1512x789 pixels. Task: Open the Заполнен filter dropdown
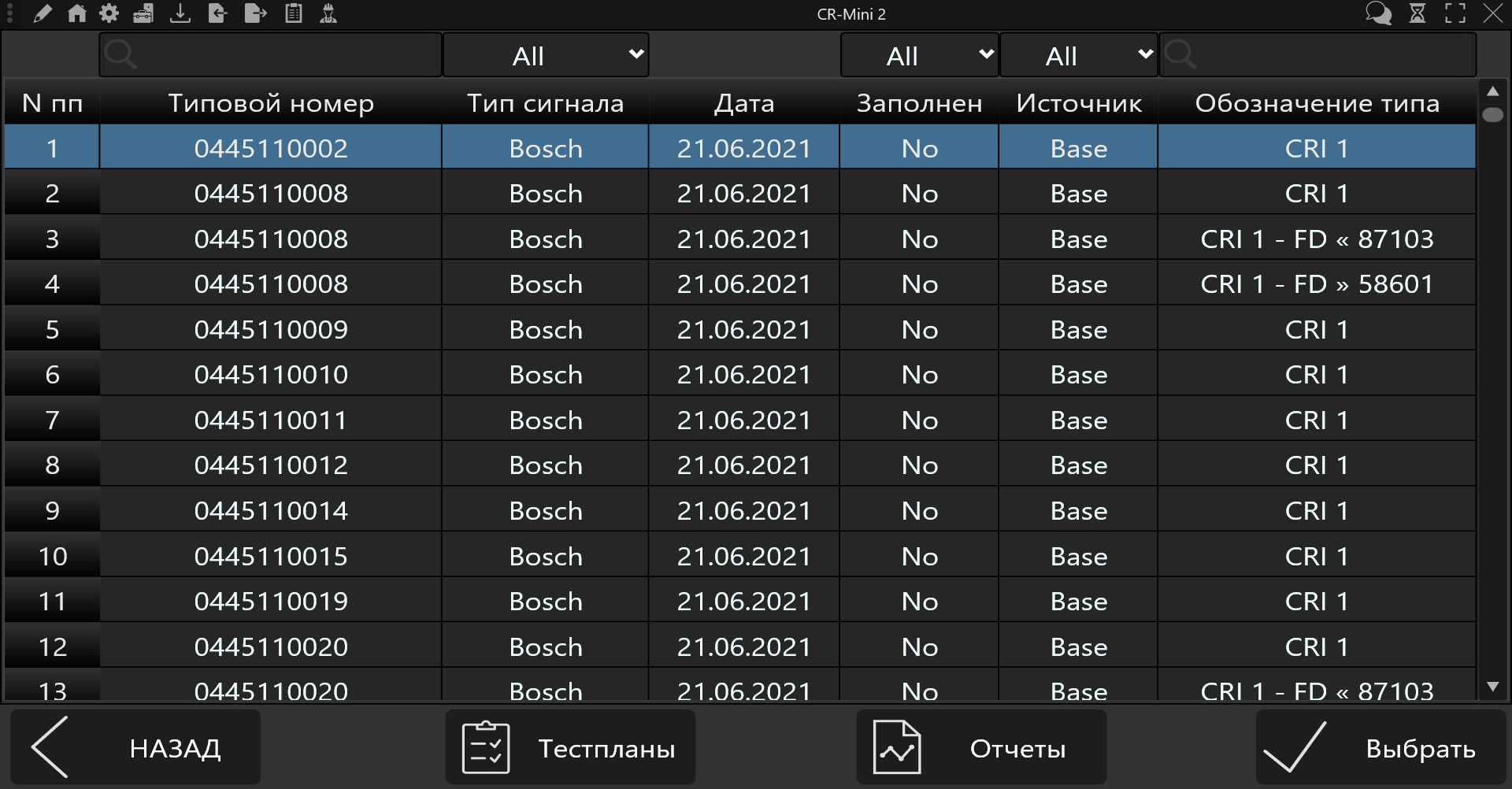point(920,55)
